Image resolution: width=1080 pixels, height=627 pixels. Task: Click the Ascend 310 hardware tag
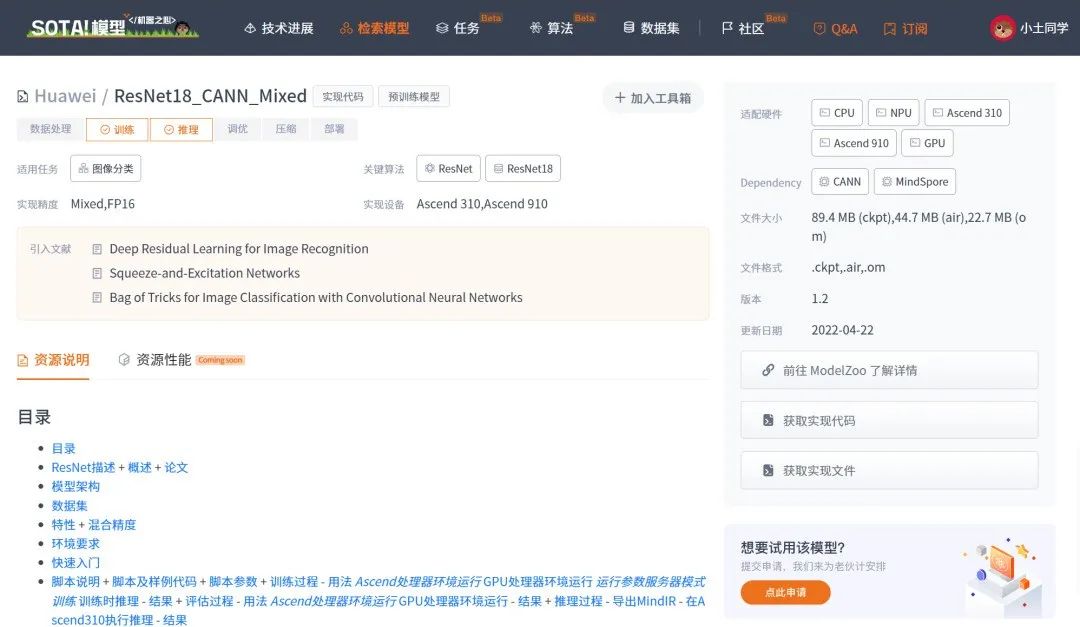pyautogui.click(x=967, y=113)
